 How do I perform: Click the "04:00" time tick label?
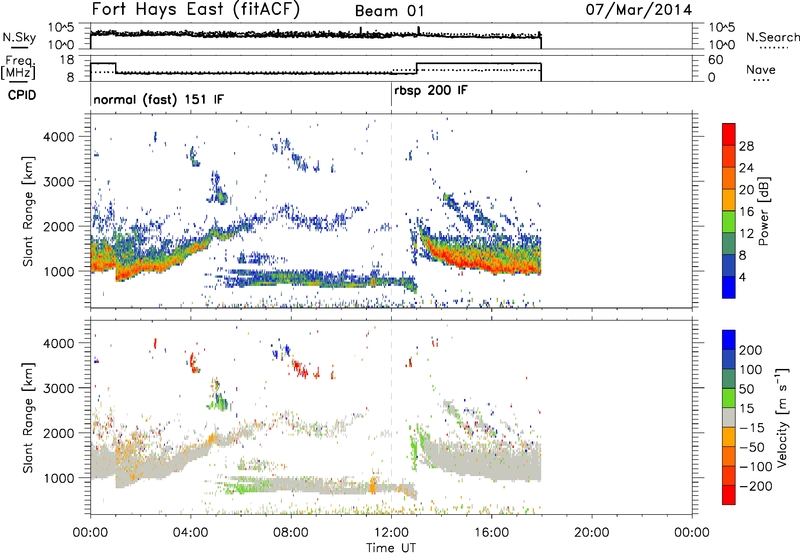point(190,533)
